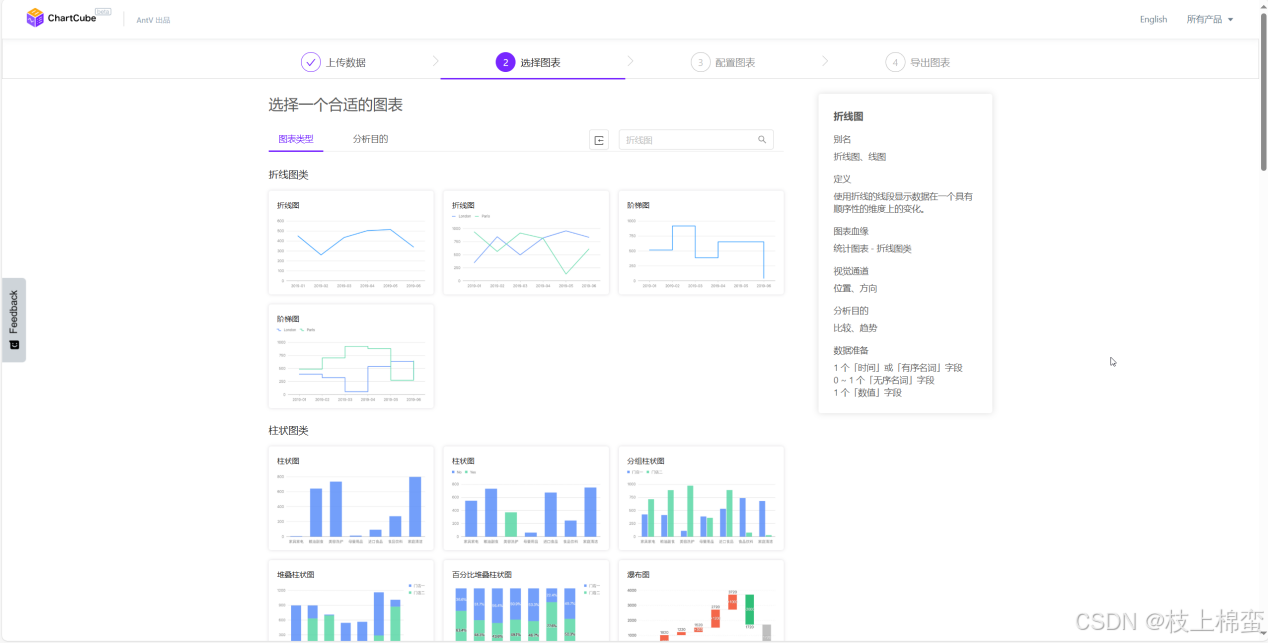Image resolution: width=1268 pixels, height=643 pixels.
Task: Click the 1 个「数值」字段 line
Action: pyautogui.click(x=867, y=393)
